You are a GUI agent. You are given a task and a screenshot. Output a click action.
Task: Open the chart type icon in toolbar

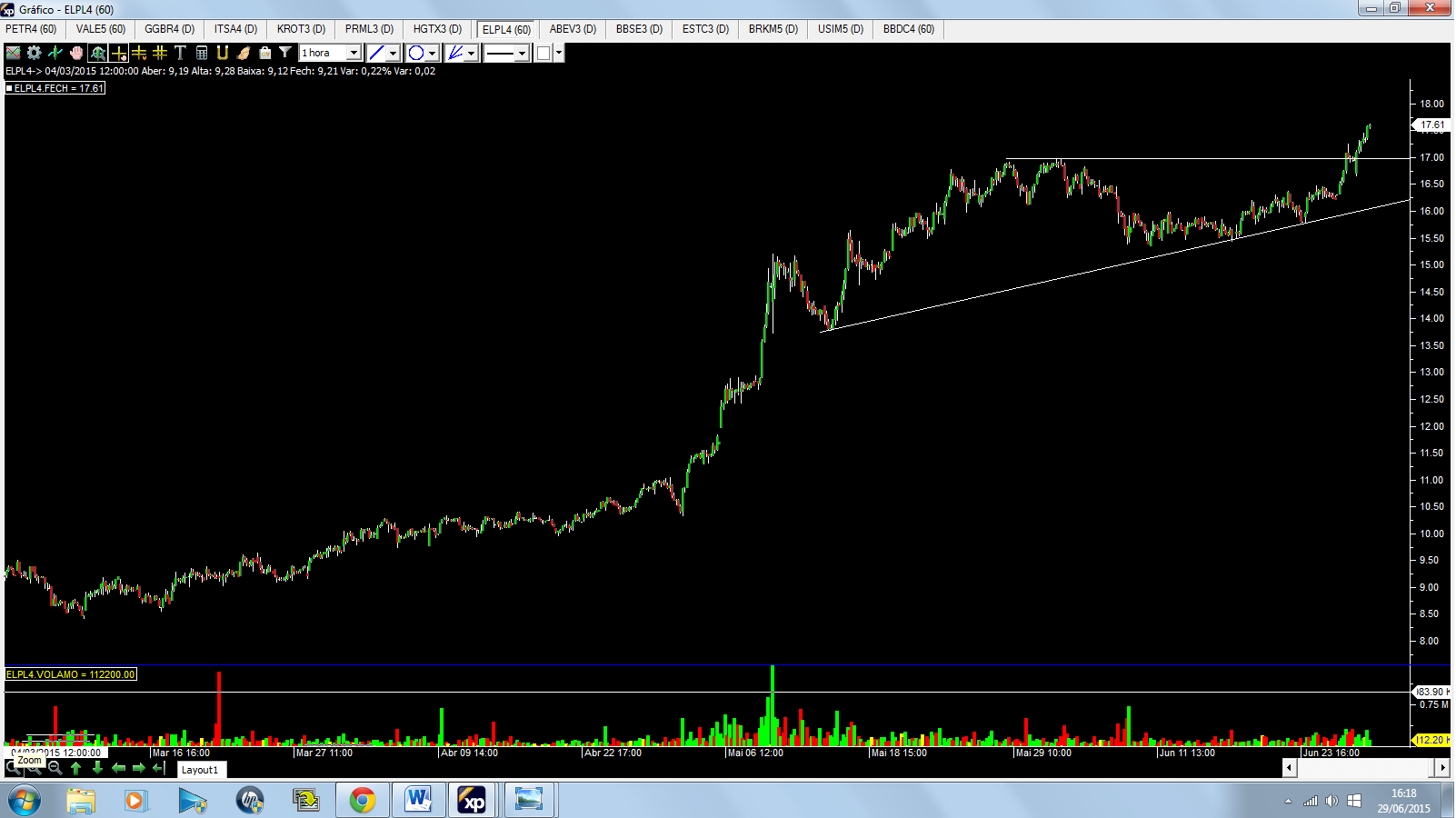point(14,53)
